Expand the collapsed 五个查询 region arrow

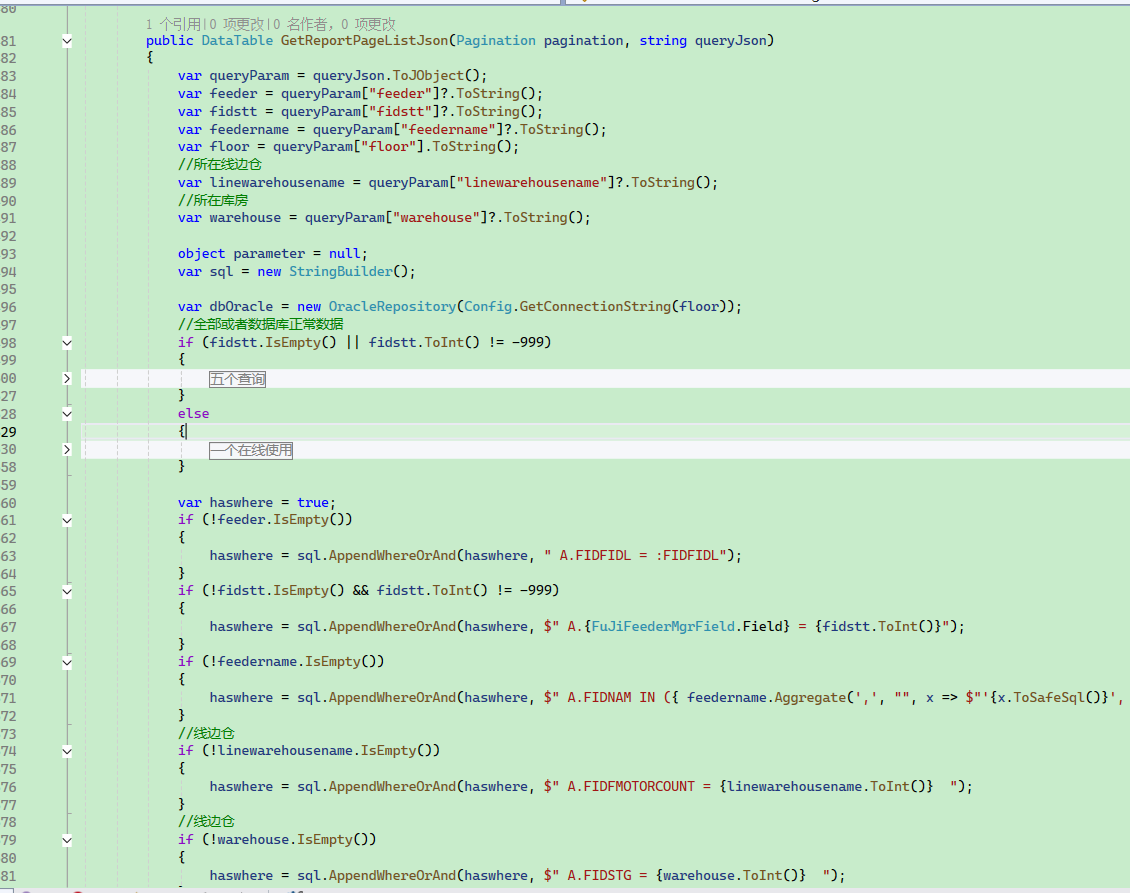(x=67, y=378)
